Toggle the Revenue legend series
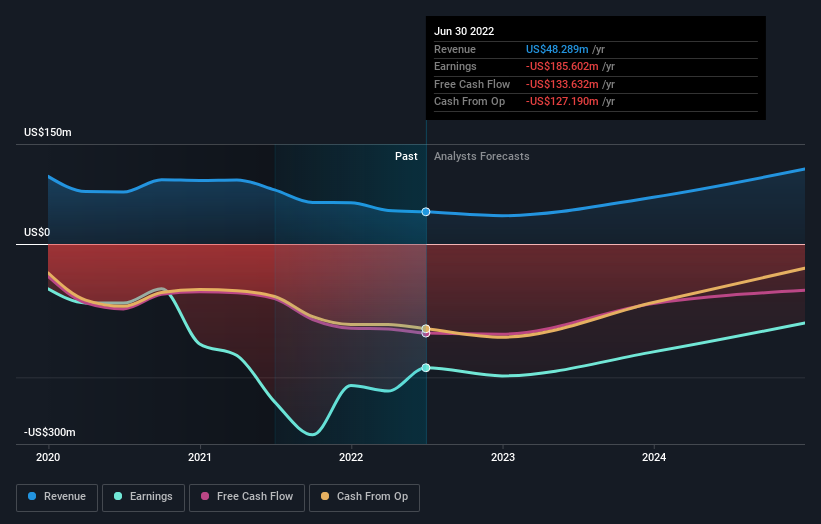 pyautogui.click(x=57, y=497)
